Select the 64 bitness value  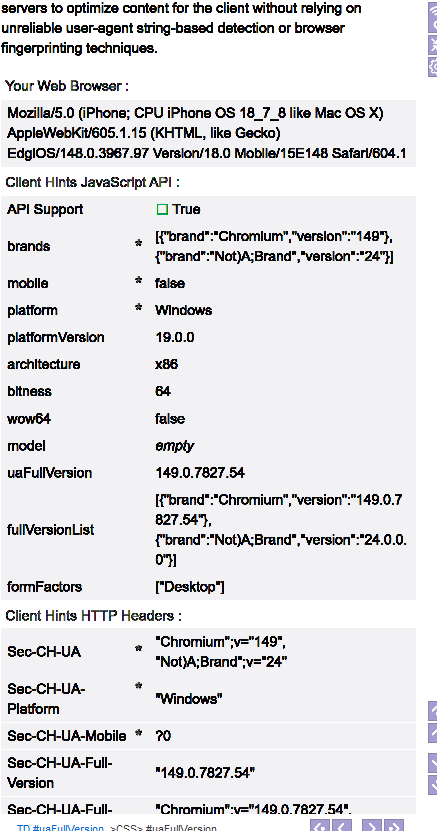point(163,392)
